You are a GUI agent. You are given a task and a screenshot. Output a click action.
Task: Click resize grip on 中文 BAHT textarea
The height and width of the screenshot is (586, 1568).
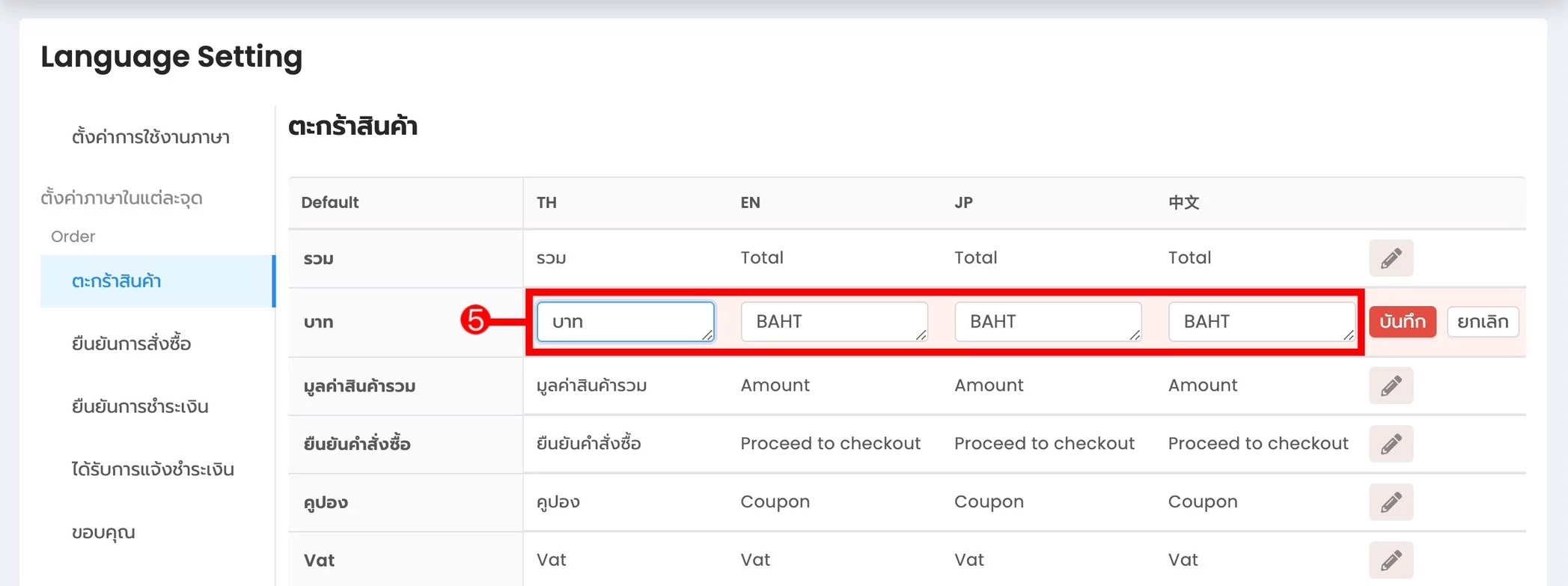click(1349, 335)
